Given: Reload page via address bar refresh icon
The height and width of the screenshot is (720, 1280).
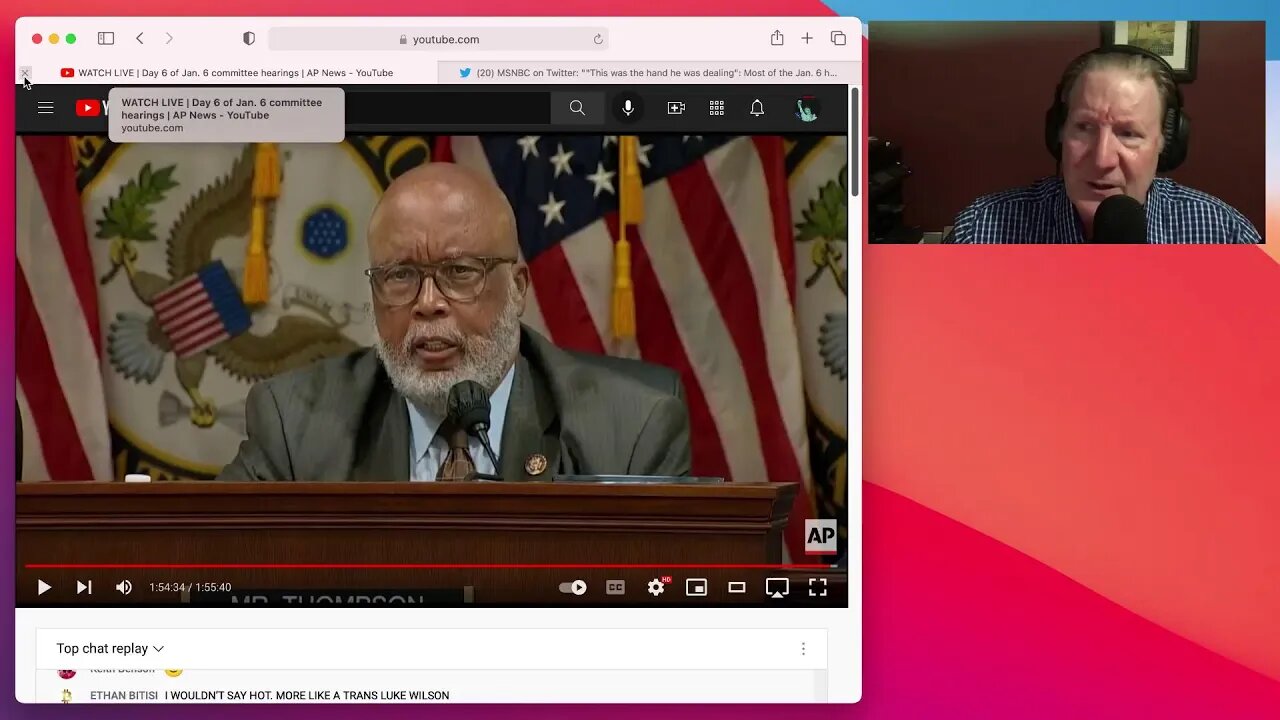Looking at the screenshot, I should (x=598, y=39).
